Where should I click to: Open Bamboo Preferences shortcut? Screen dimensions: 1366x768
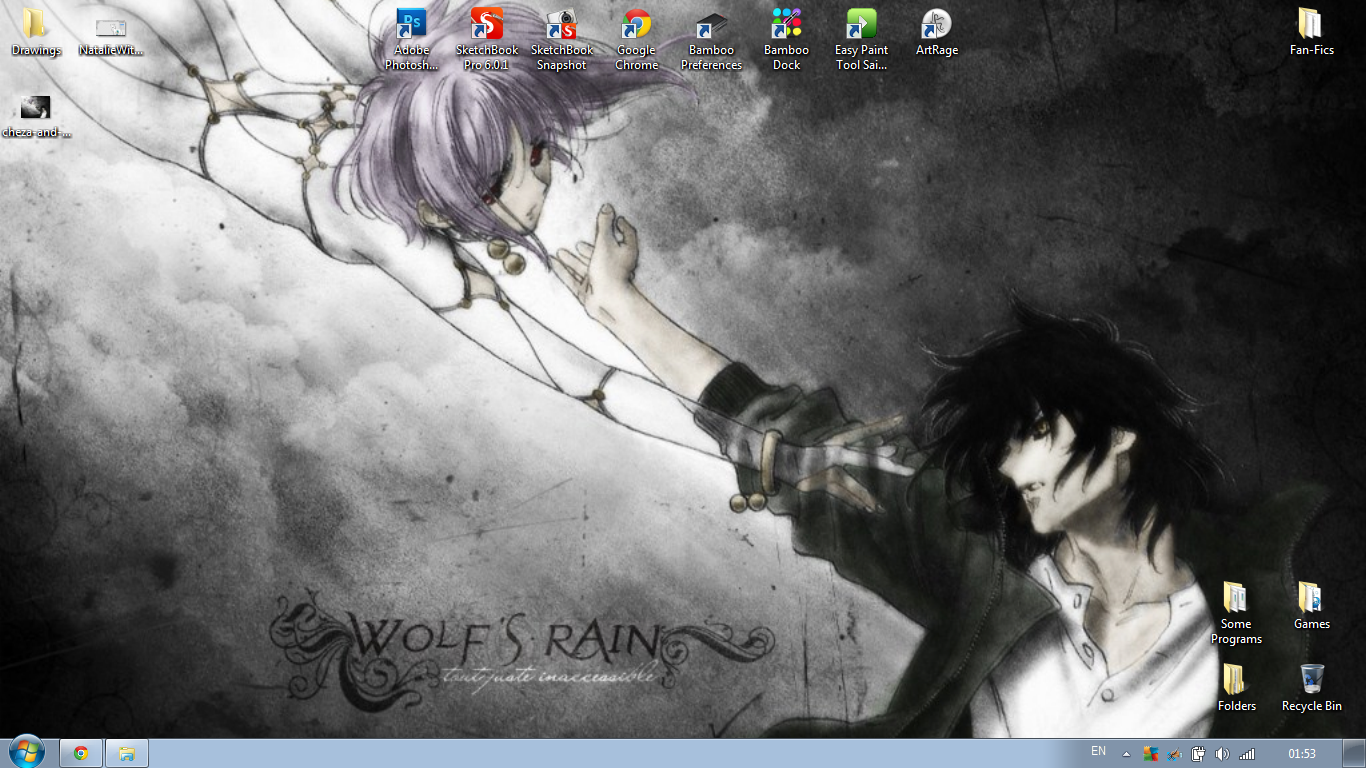(711, 25)
